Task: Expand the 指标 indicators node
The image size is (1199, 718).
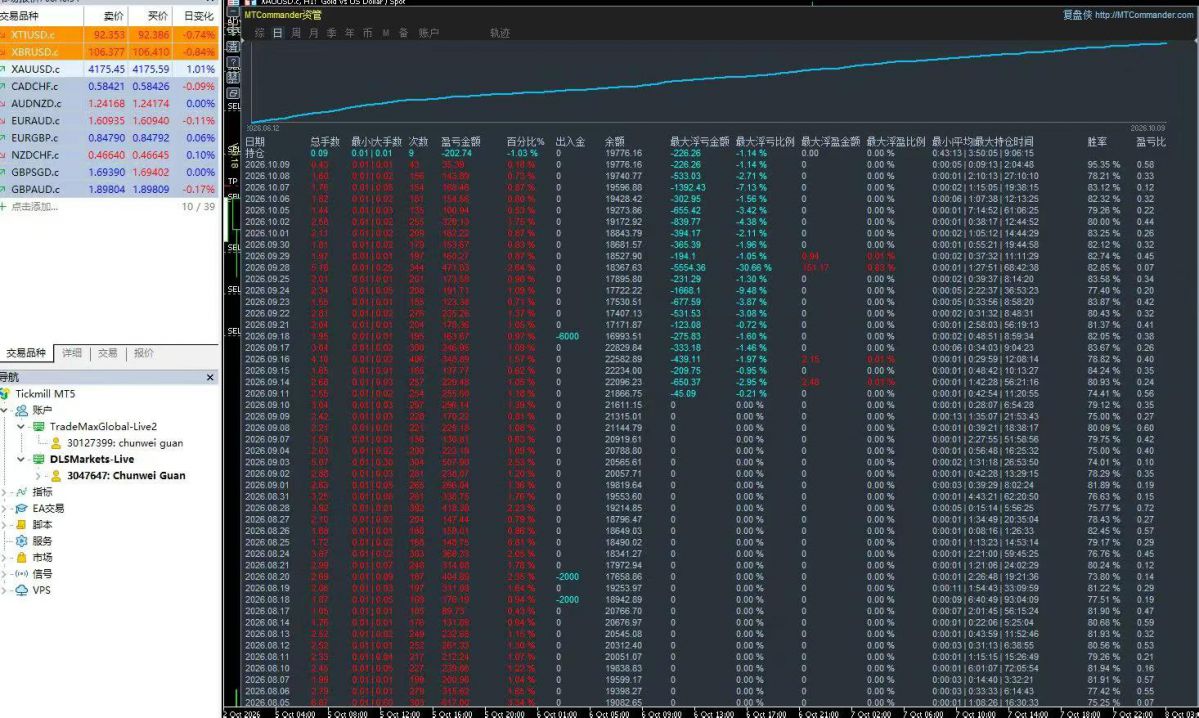Action: [5, 492]
